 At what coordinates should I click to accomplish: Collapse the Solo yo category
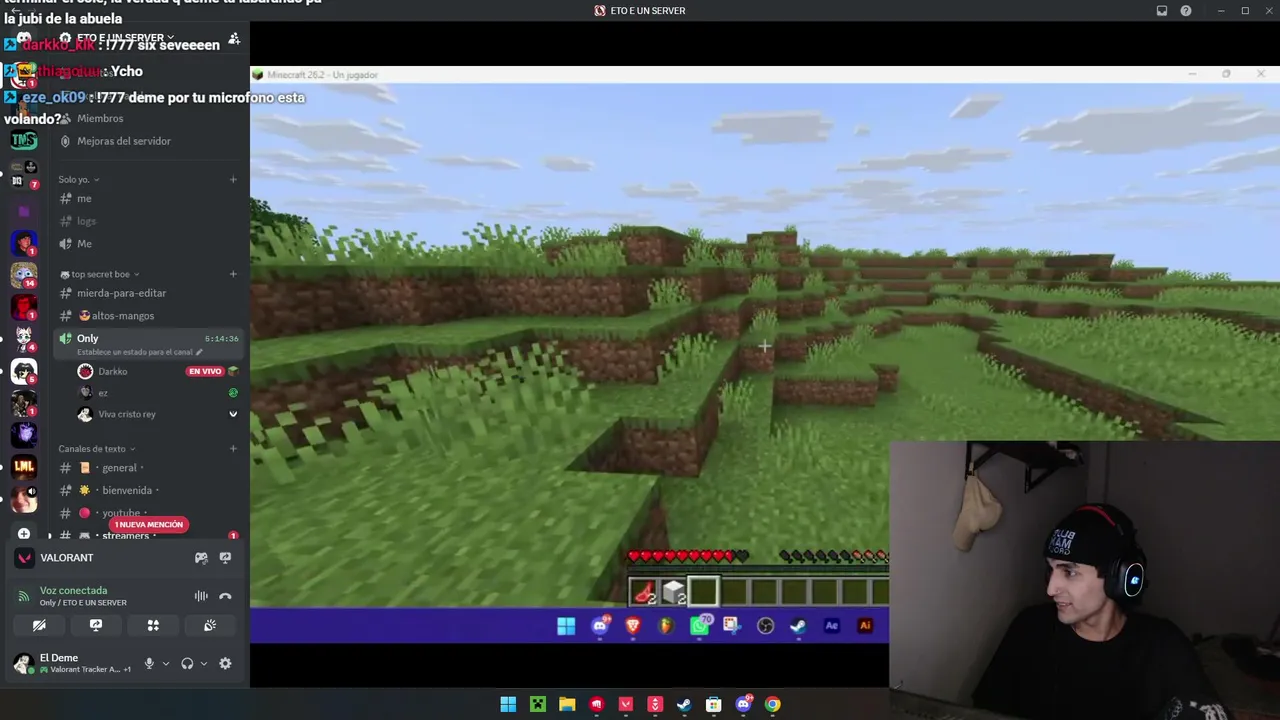coord(78,180)
